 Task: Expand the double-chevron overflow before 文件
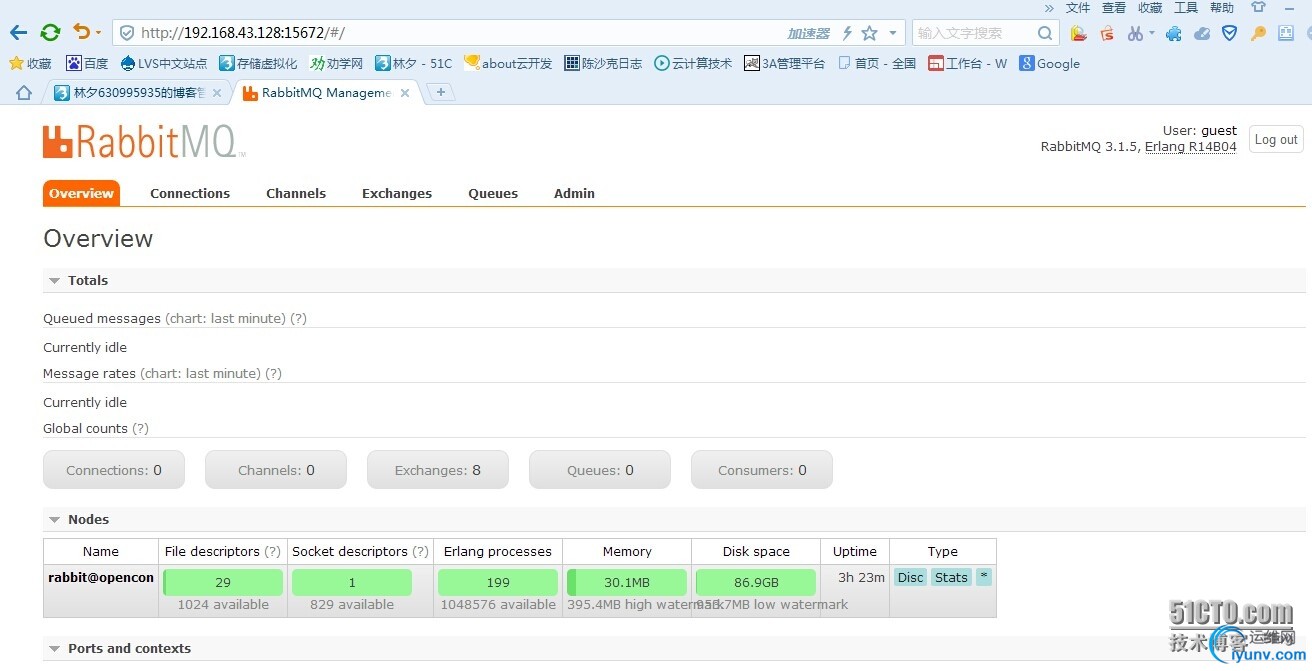tap(1049, 8)
